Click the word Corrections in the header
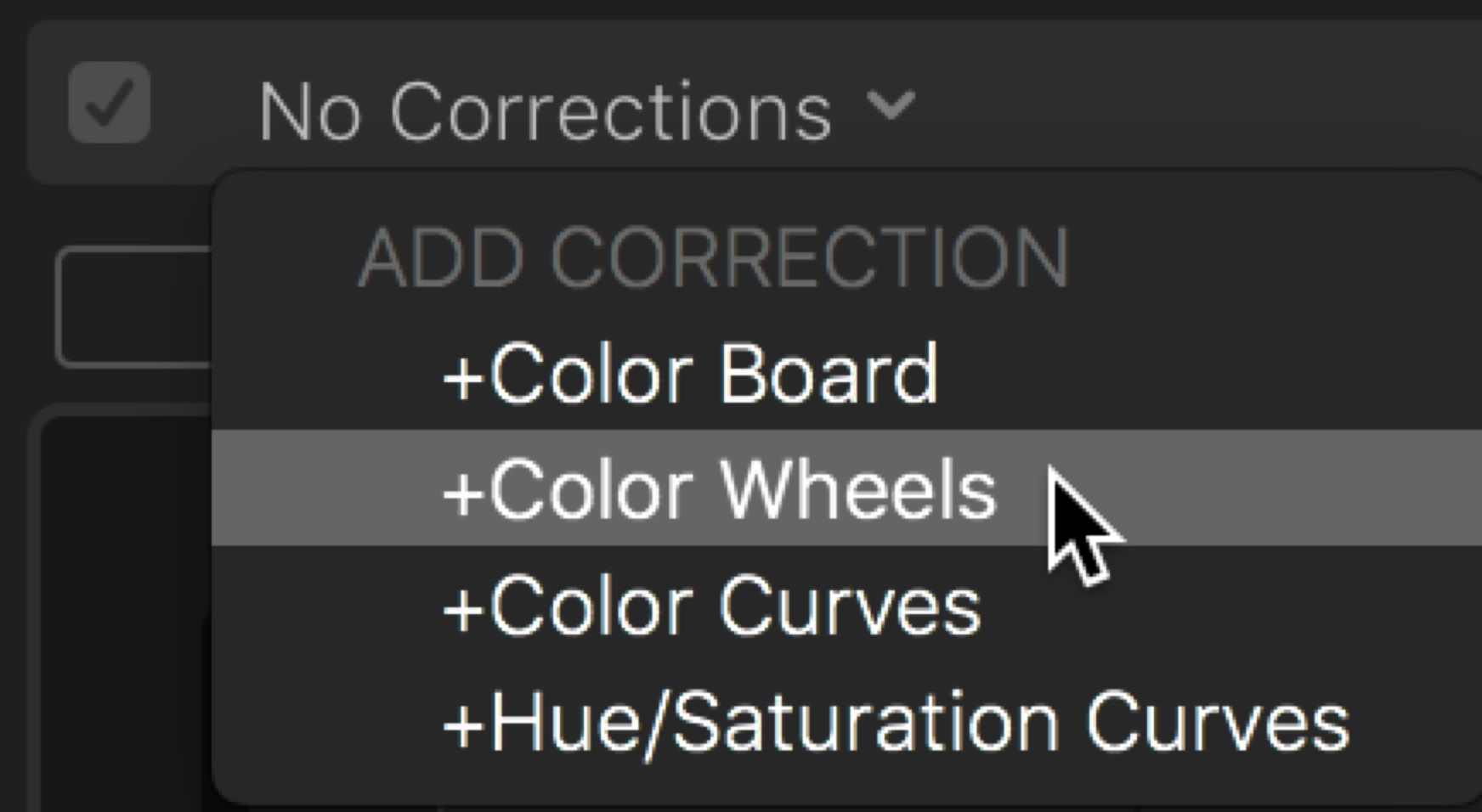The width and height of the screenshot is (1482, 812). pyautogui.click(x=610, y=112)
